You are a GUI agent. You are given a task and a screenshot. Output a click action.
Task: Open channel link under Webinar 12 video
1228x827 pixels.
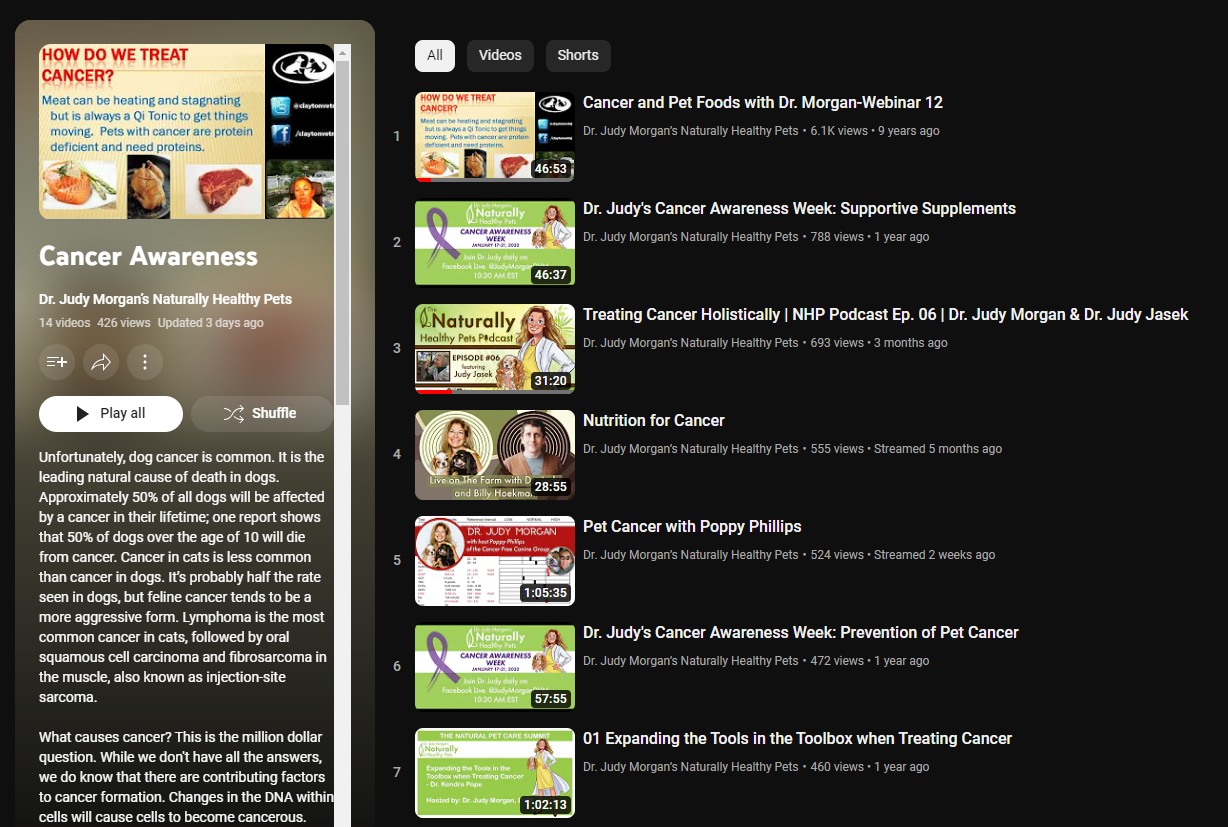691,131
